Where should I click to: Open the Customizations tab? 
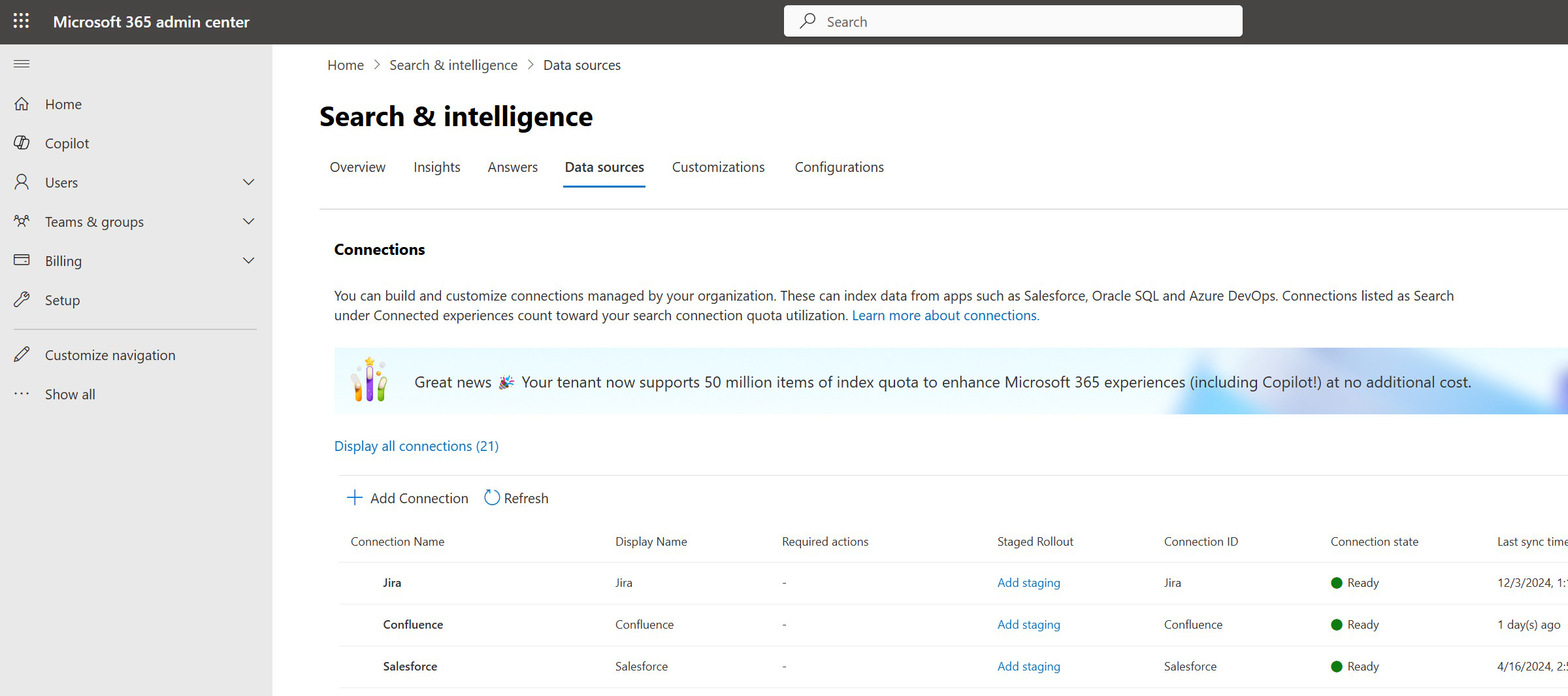718,167
